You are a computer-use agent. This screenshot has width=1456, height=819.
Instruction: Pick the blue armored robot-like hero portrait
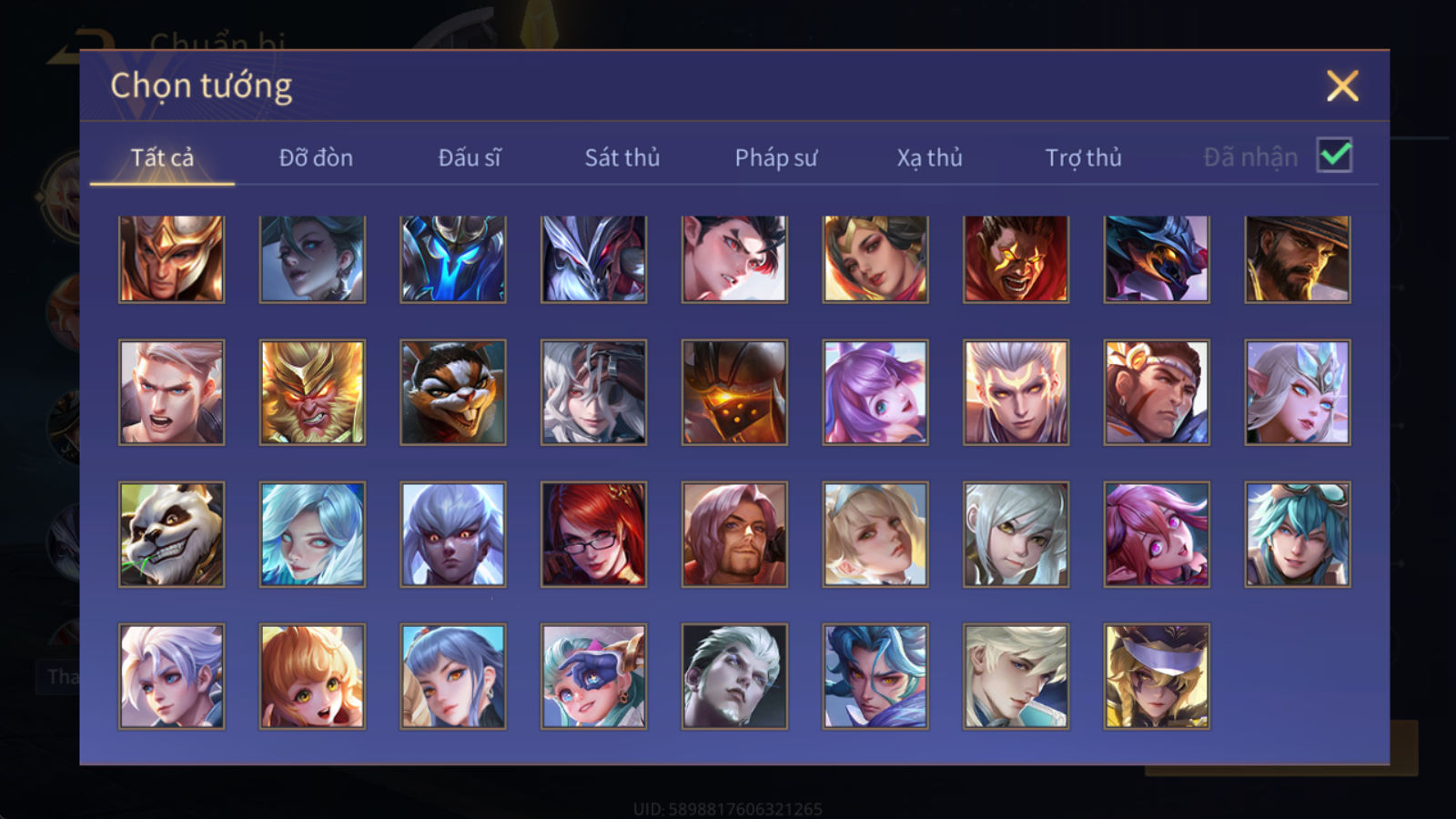(453, 259)
